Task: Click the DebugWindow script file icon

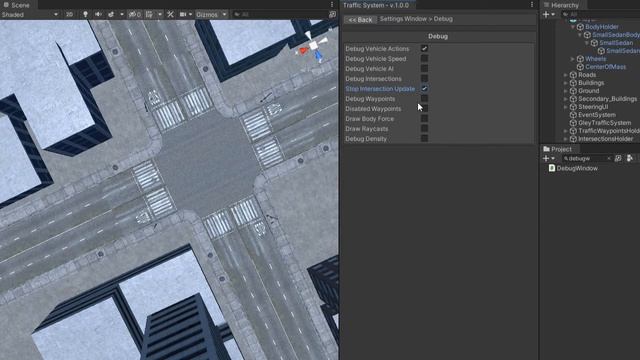Action: click(x=552, y=168)
